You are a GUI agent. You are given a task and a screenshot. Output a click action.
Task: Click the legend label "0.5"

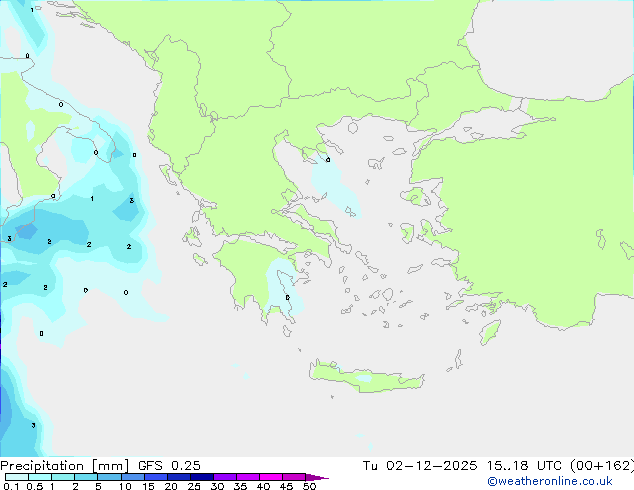[35, 486]
